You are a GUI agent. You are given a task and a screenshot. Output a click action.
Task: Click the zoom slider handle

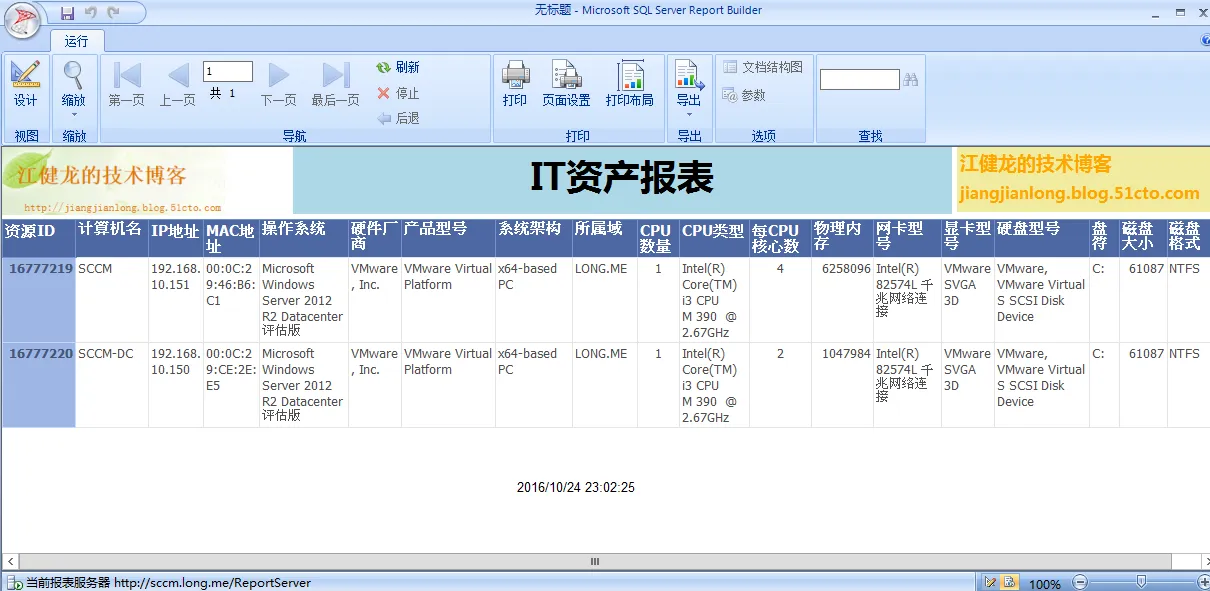(x=1141, y=582)
